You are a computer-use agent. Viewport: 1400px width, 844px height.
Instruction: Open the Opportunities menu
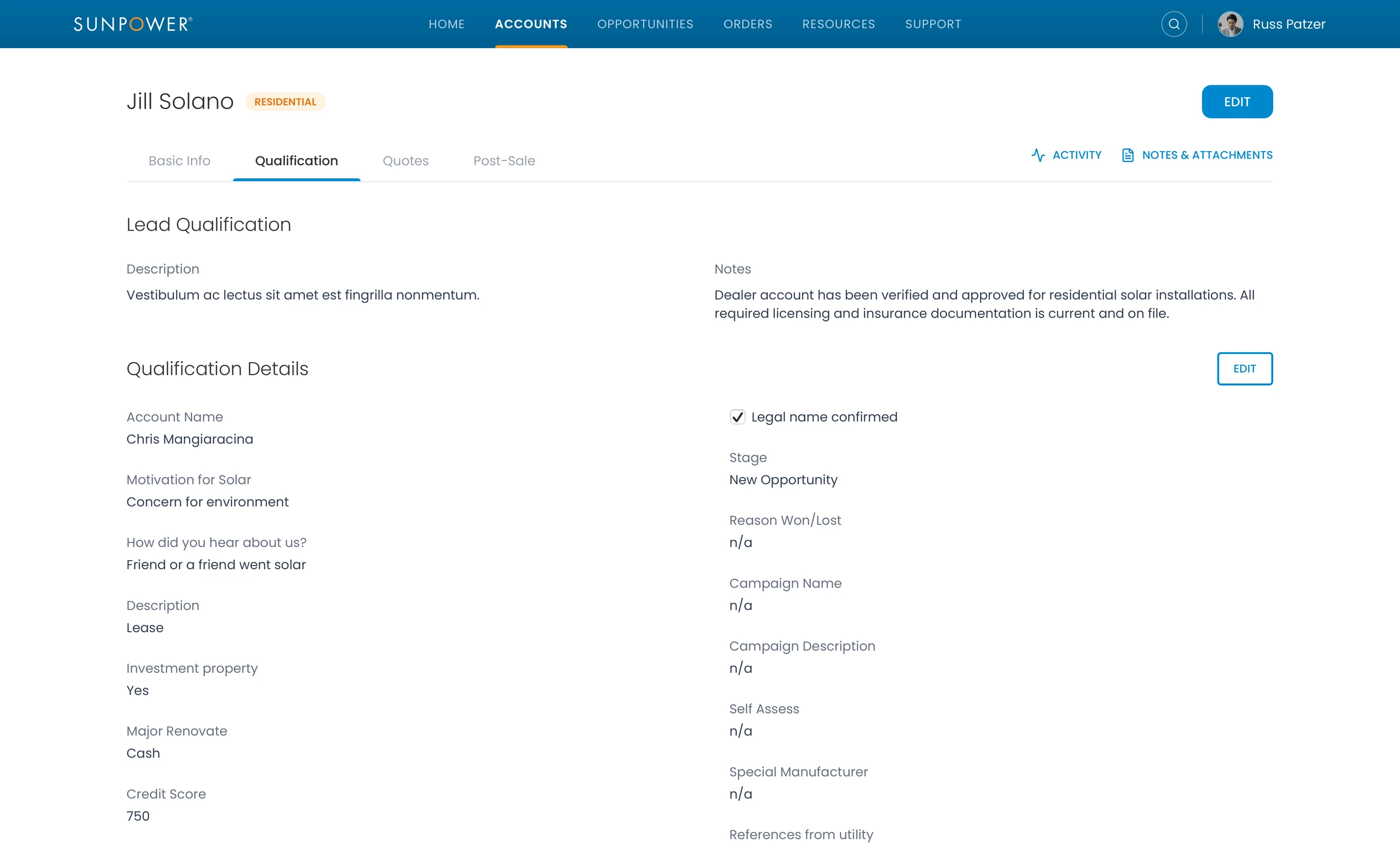coord(645,24)
